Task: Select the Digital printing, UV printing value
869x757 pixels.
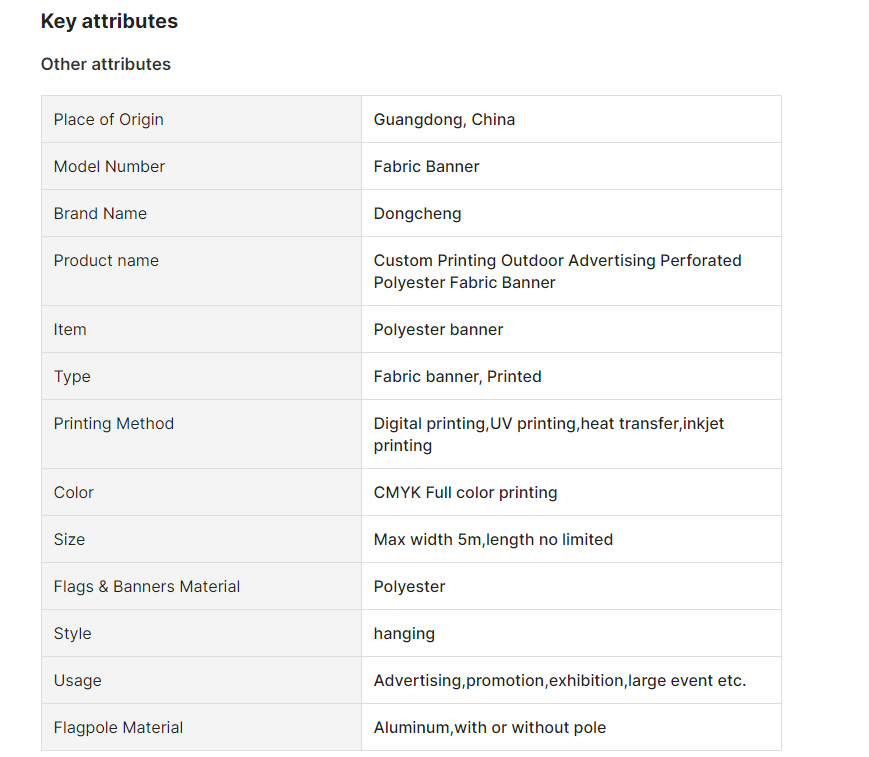Action: [x=549, y=434]
